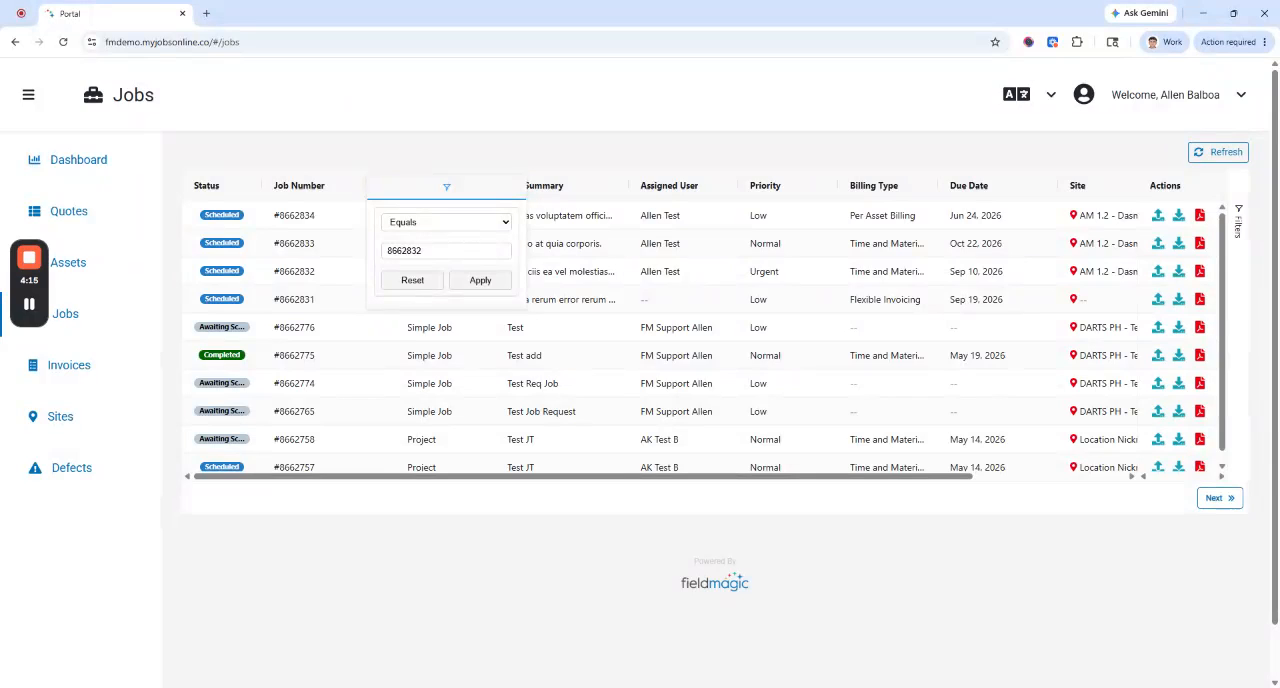Reload the page in the browser toolbar

click(x=63, y=42)
